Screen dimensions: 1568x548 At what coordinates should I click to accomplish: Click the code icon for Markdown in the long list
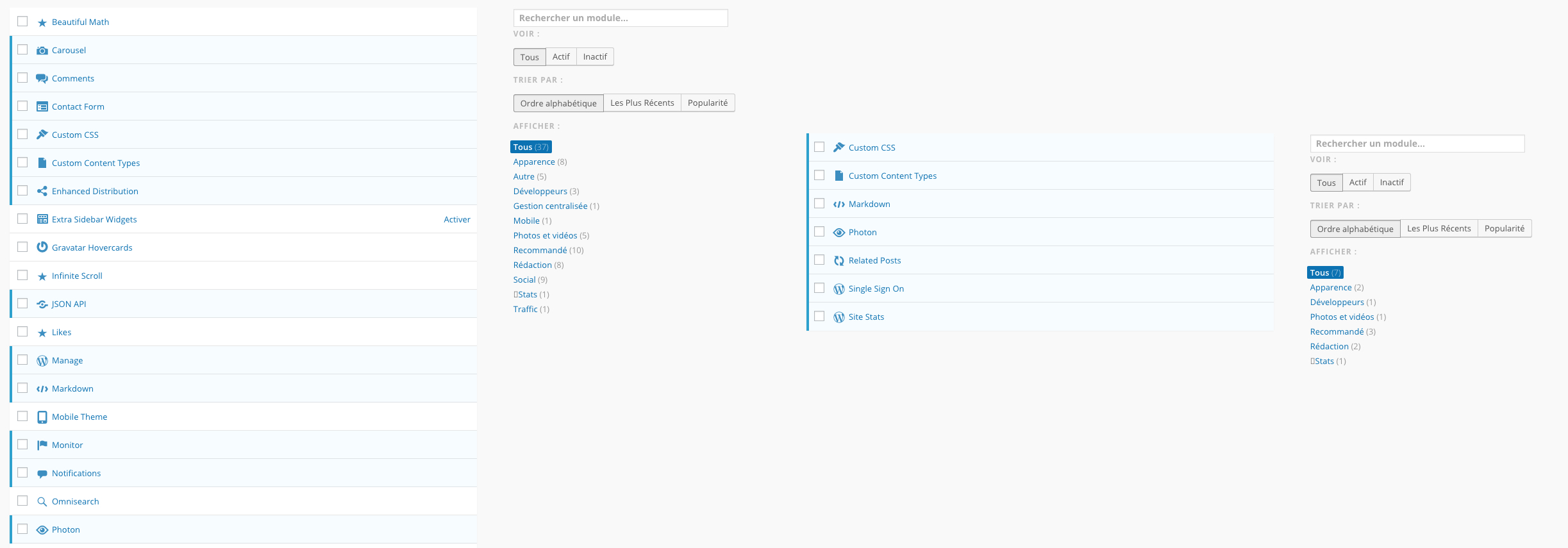42,389
